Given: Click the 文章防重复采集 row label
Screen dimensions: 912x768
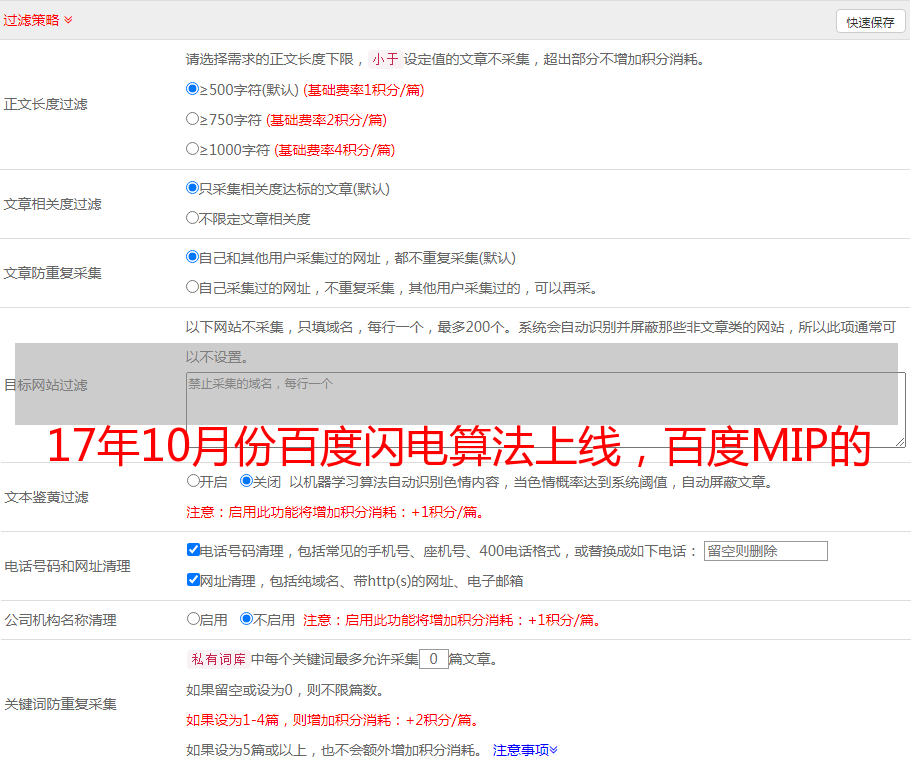Looking at the screenshot, I should tap(52, 273).
